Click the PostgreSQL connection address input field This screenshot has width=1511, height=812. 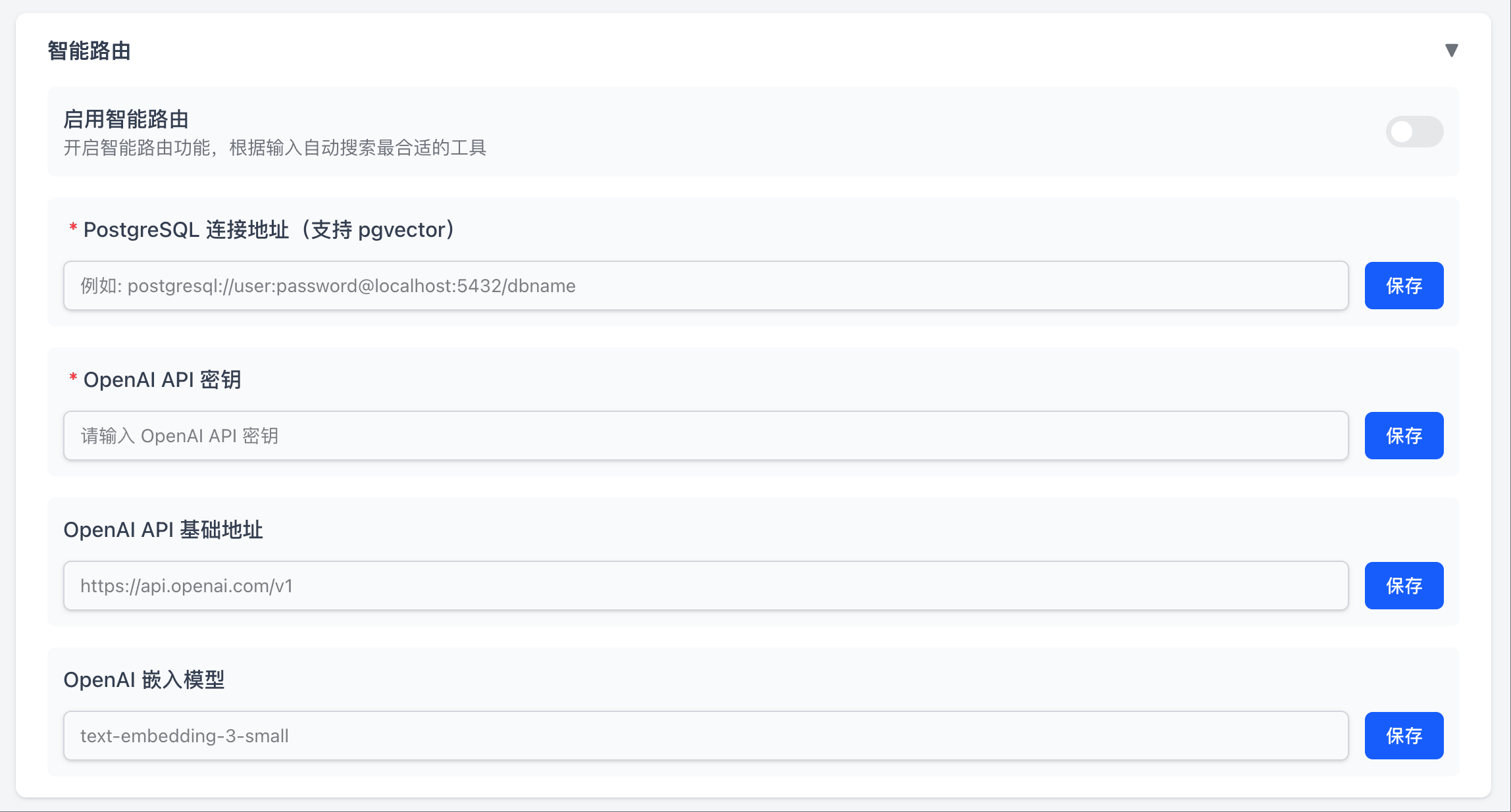click(705, 286)
